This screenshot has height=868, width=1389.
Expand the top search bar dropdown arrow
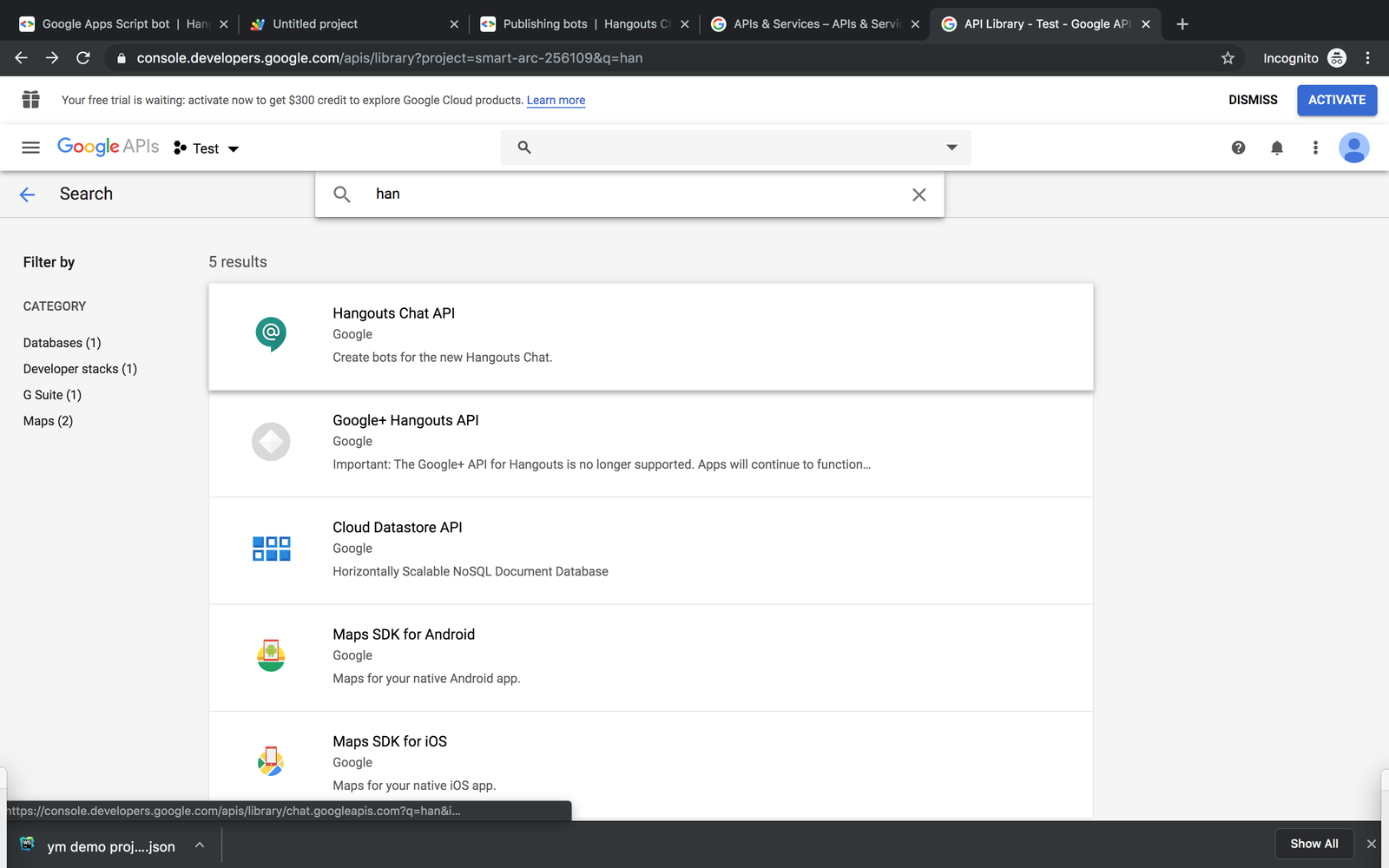[952, 148]
